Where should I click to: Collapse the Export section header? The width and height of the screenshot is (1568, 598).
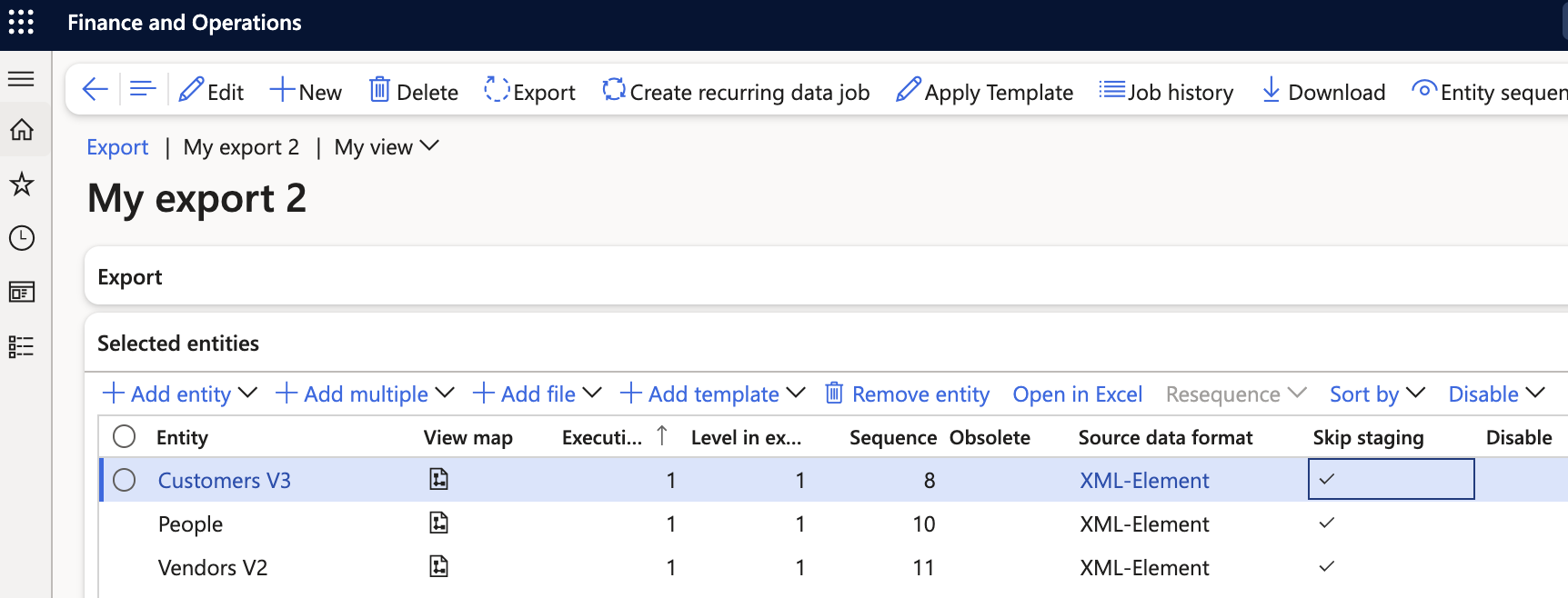(x=826, y=276)
